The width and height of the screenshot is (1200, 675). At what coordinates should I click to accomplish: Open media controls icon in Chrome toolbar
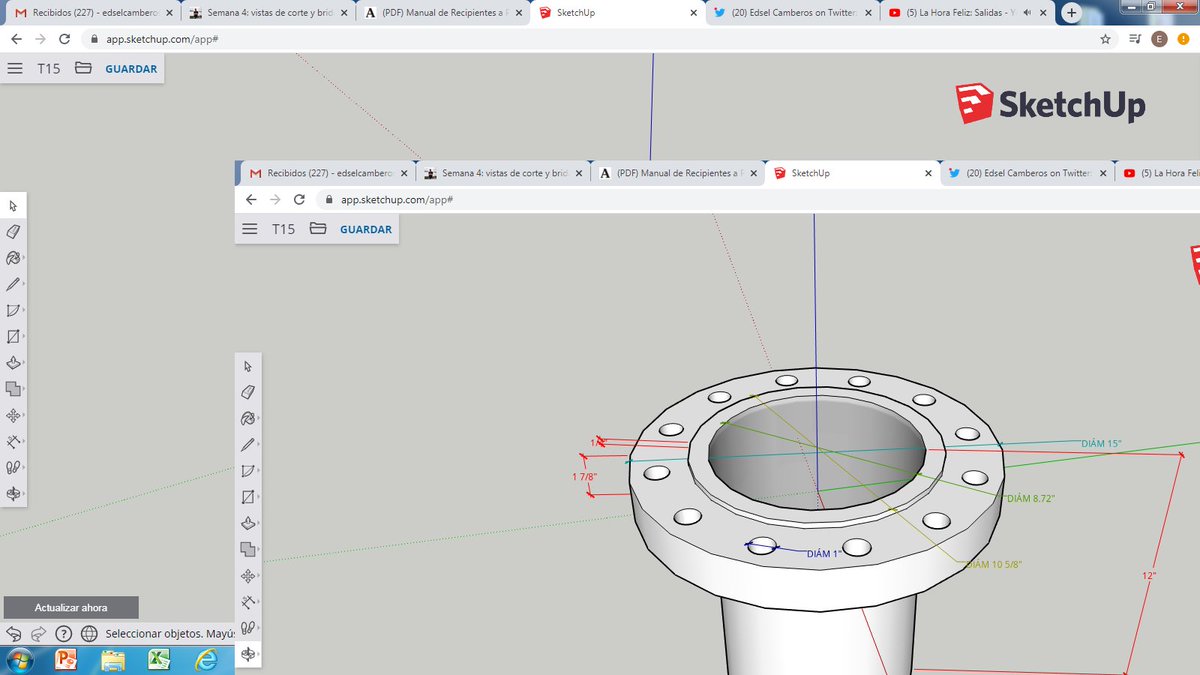pyautogui.click(x=1134, y=39)
